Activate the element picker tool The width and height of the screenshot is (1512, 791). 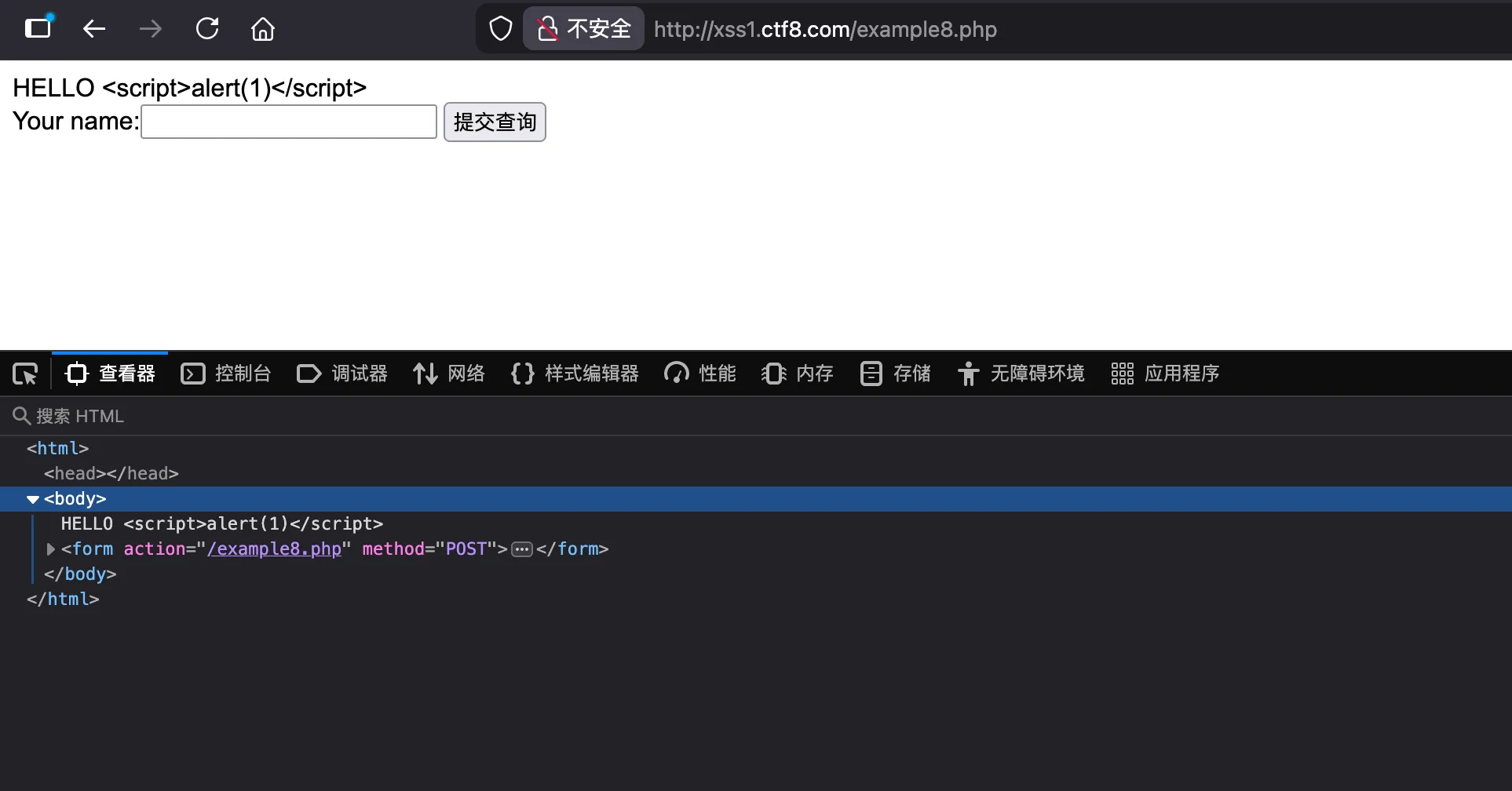(x=25, y=374)
